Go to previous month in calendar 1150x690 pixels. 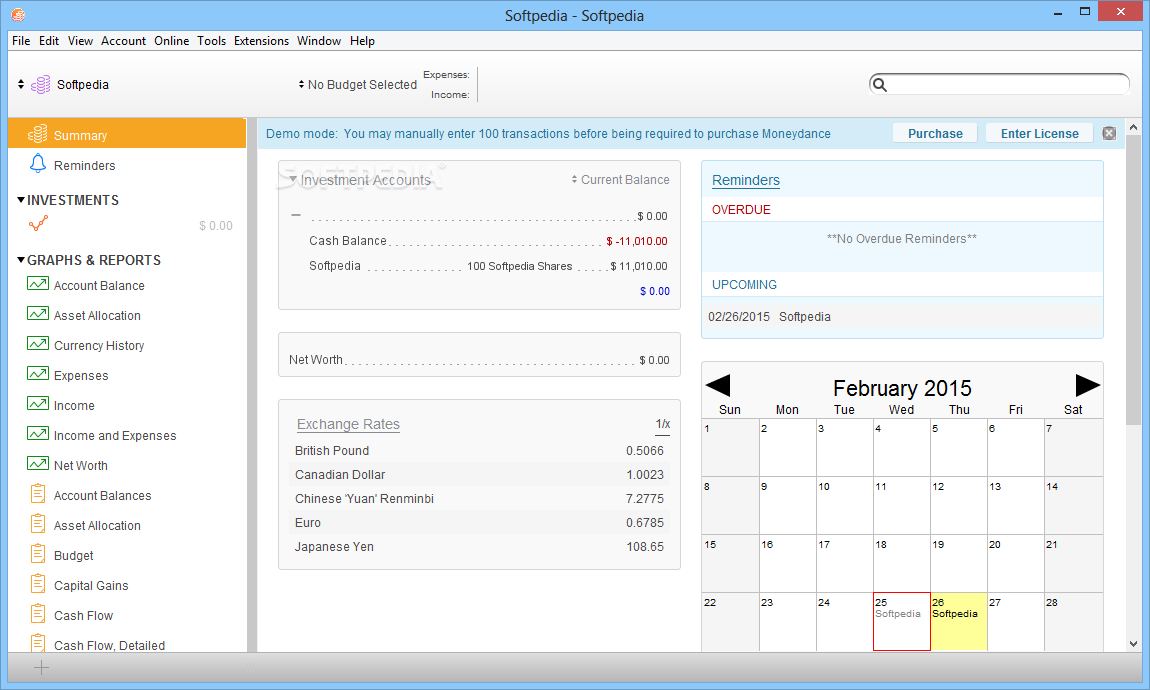pyautogui.click(x=717, y=386)
